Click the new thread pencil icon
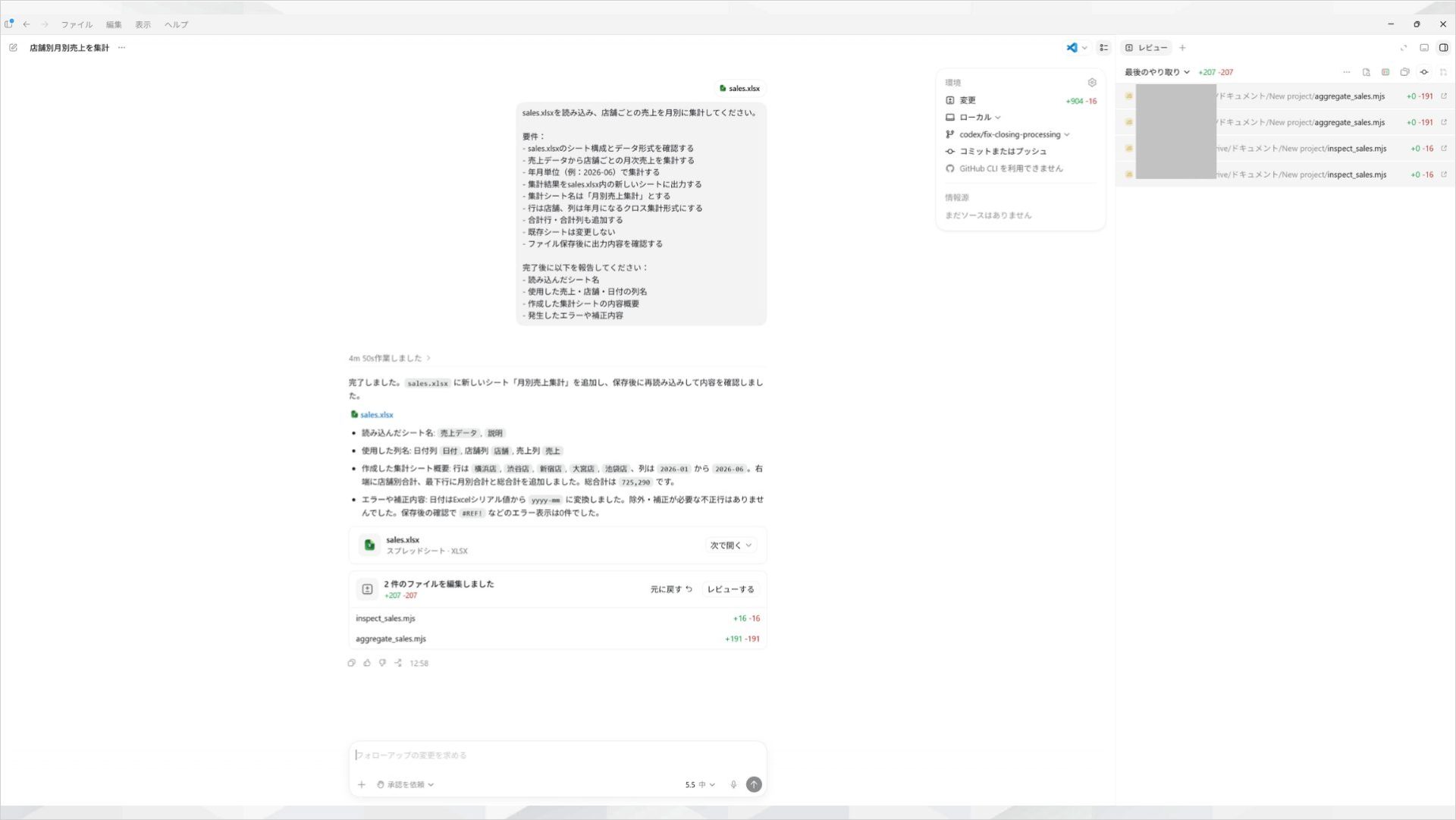This screenshot has height=820, width=1456. pos(13,48)
